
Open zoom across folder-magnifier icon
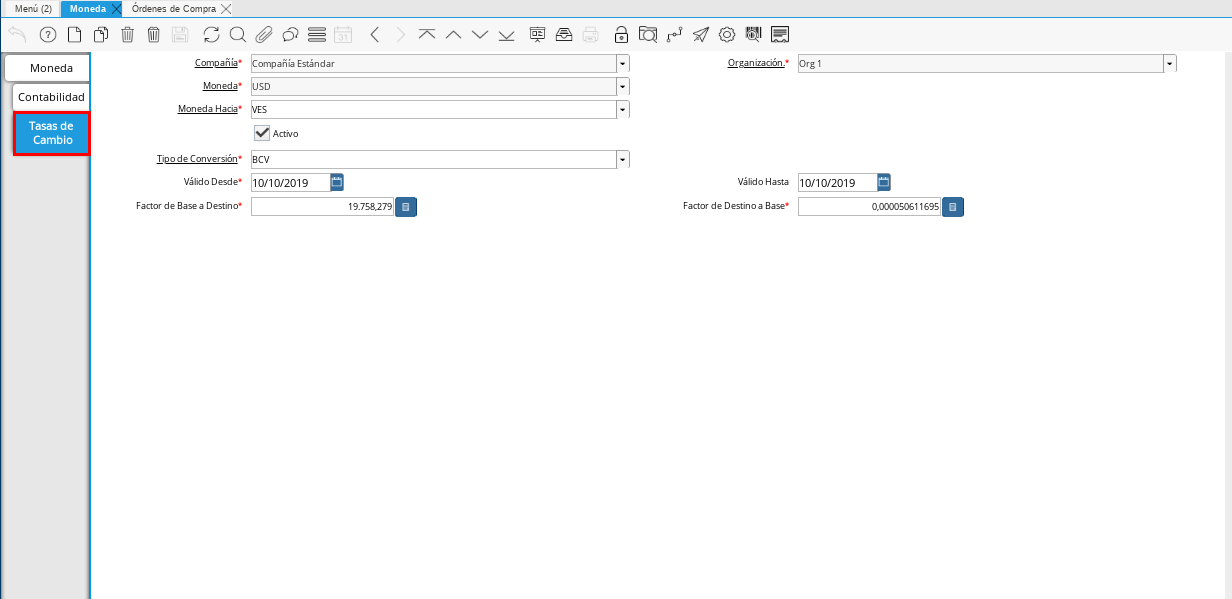tap(648, 34)
